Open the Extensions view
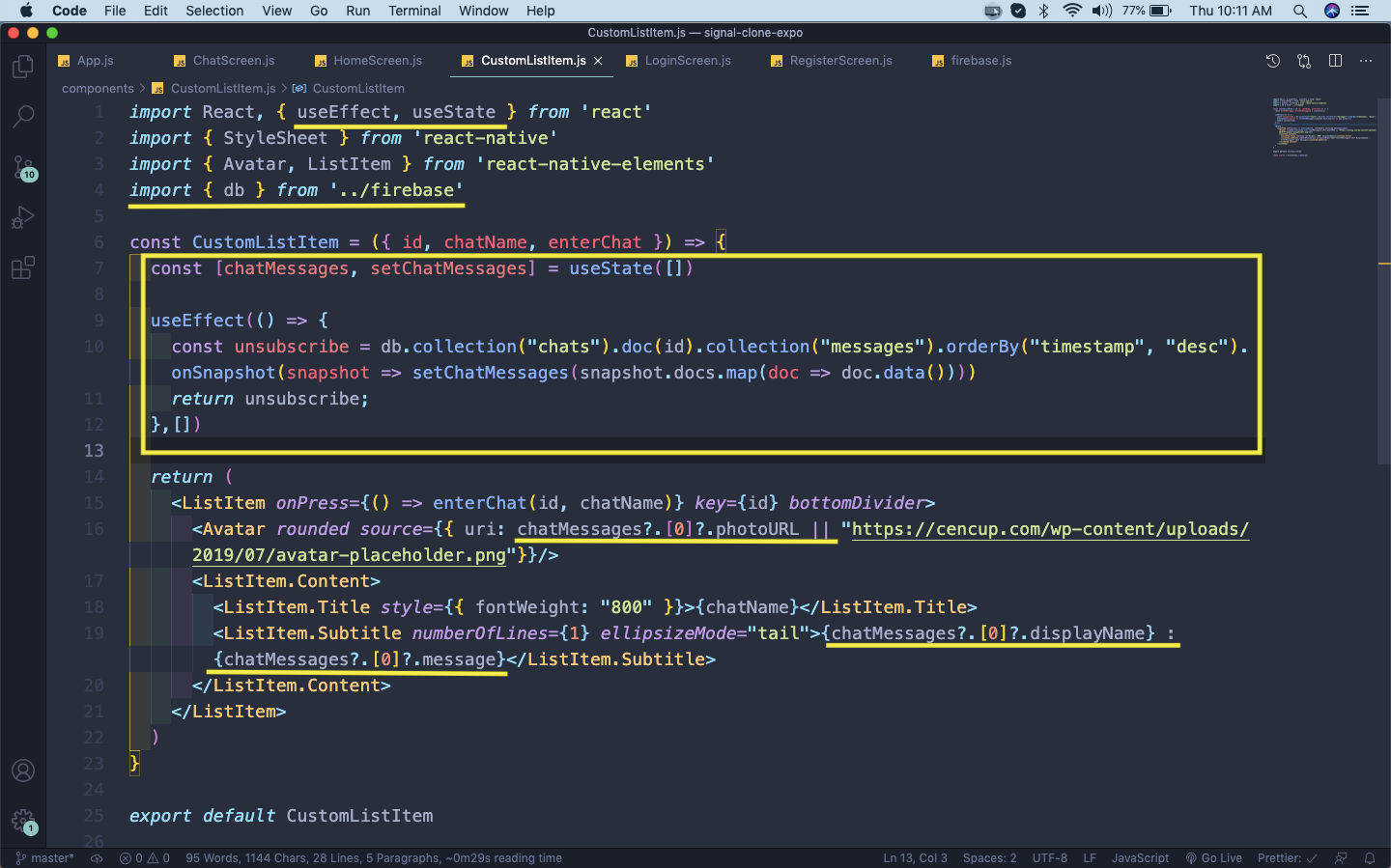1391x868 pixels. (x=23, y=267)
